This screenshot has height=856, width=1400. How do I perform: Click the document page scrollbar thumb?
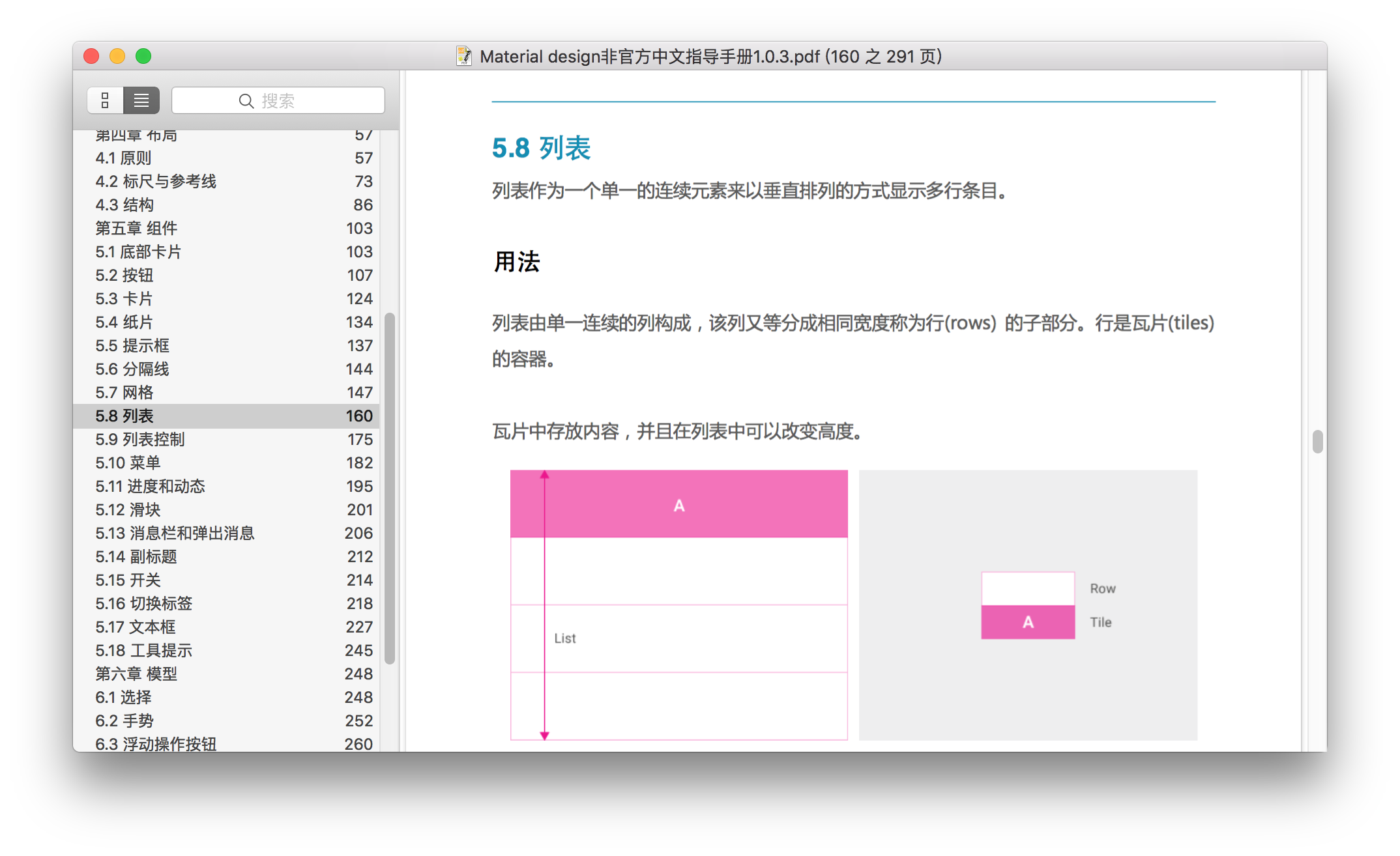(x=1317, y=442)
